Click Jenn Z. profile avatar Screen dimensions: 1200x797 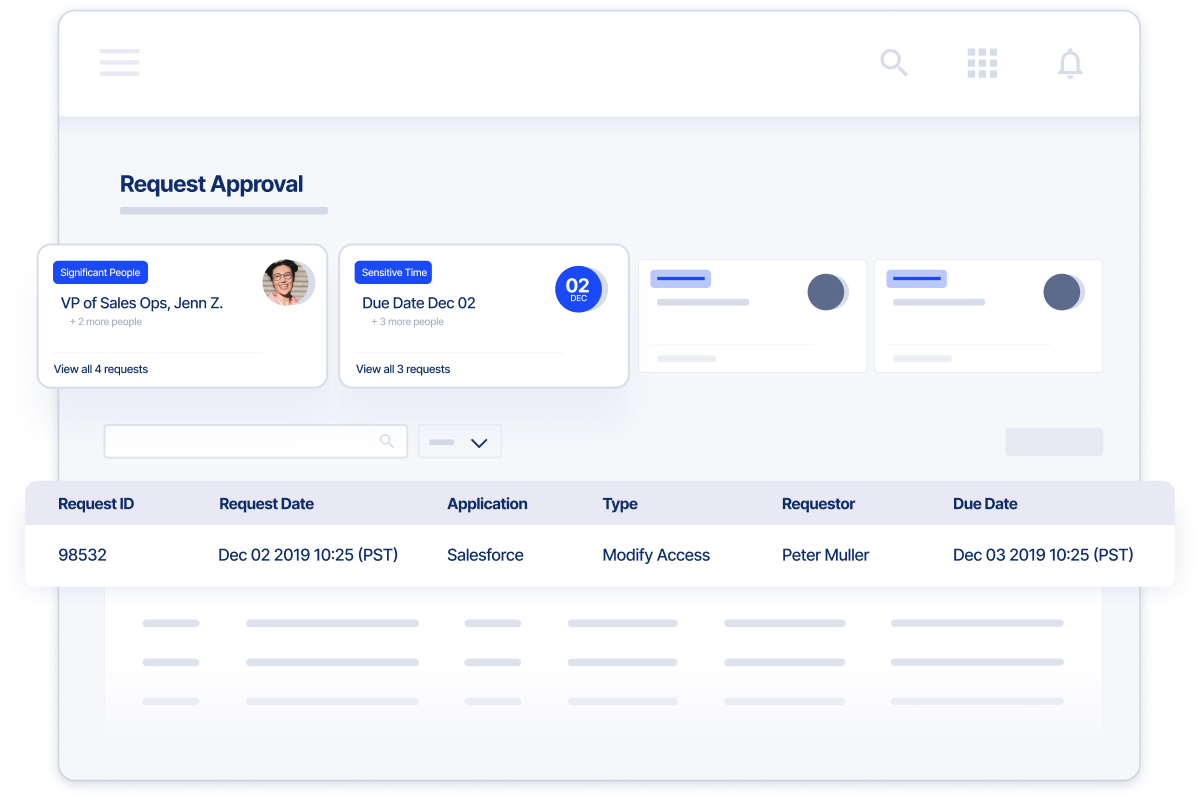pyautogui.click(x=287, y=283)
